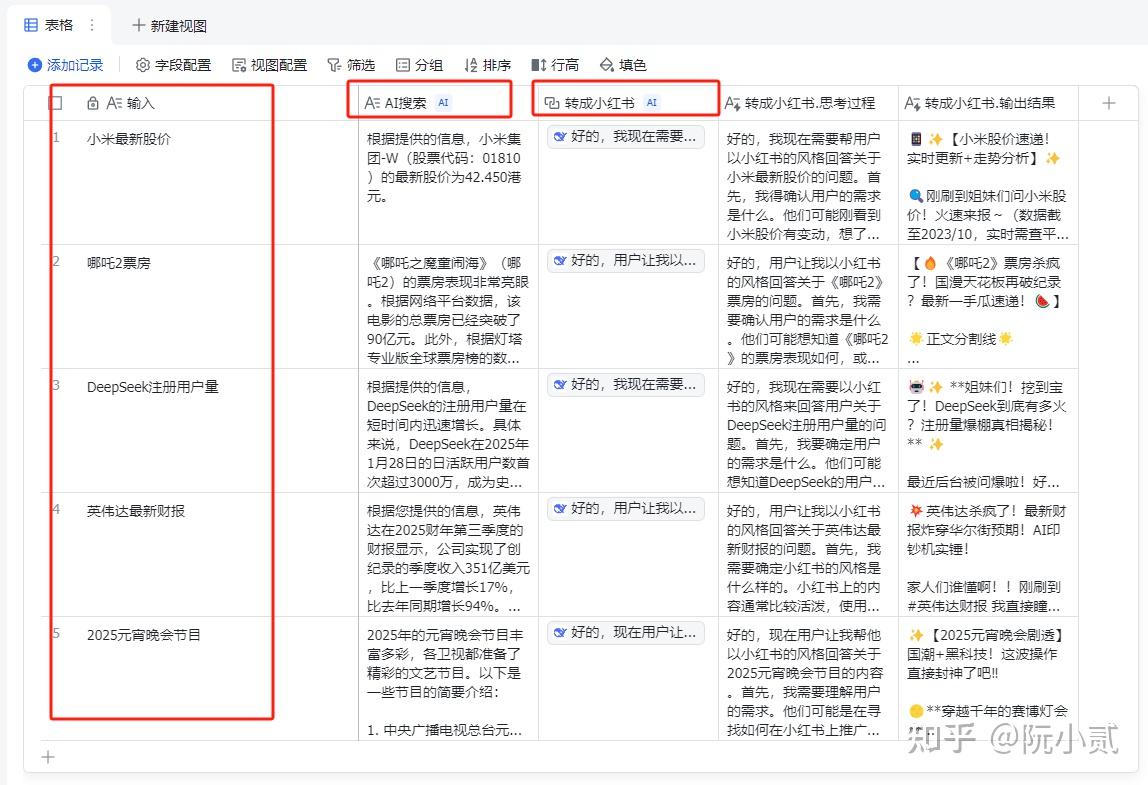Create a new view with 新建视图

[x=169, y=26]
